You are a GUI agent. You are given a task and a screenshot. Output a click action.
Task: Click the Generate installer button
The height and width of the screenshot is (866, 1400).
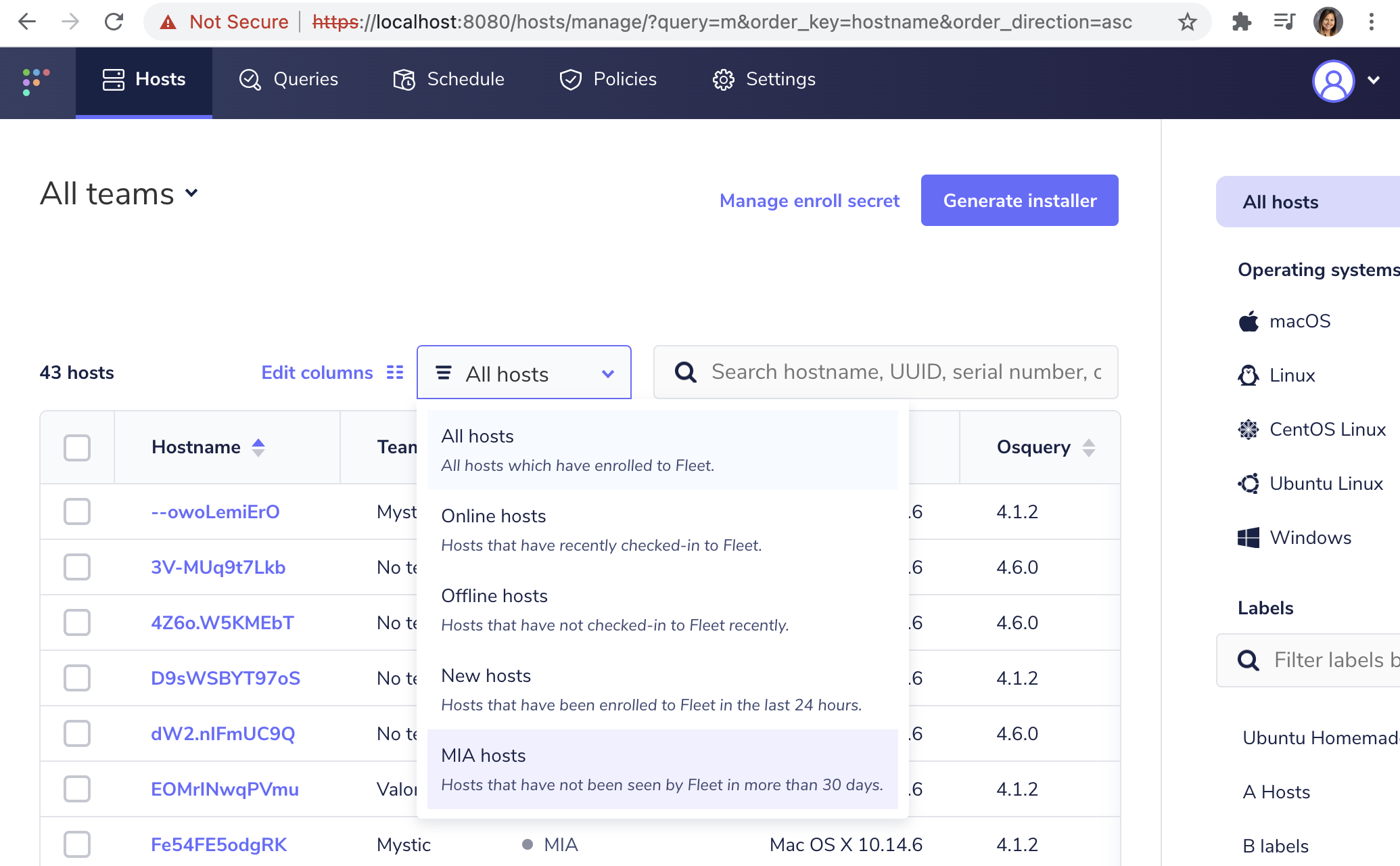click(1019, 200)
